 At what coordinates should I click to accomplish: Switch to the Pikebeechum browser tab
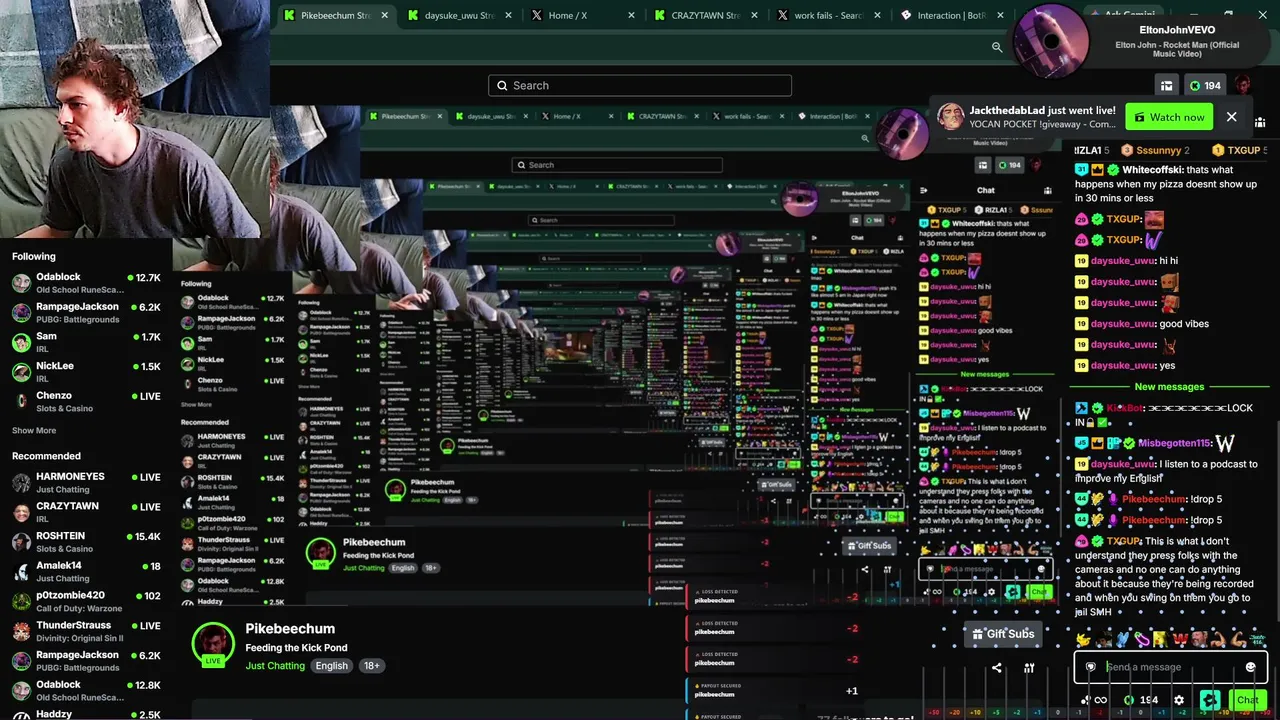click(x=333, y=15)
